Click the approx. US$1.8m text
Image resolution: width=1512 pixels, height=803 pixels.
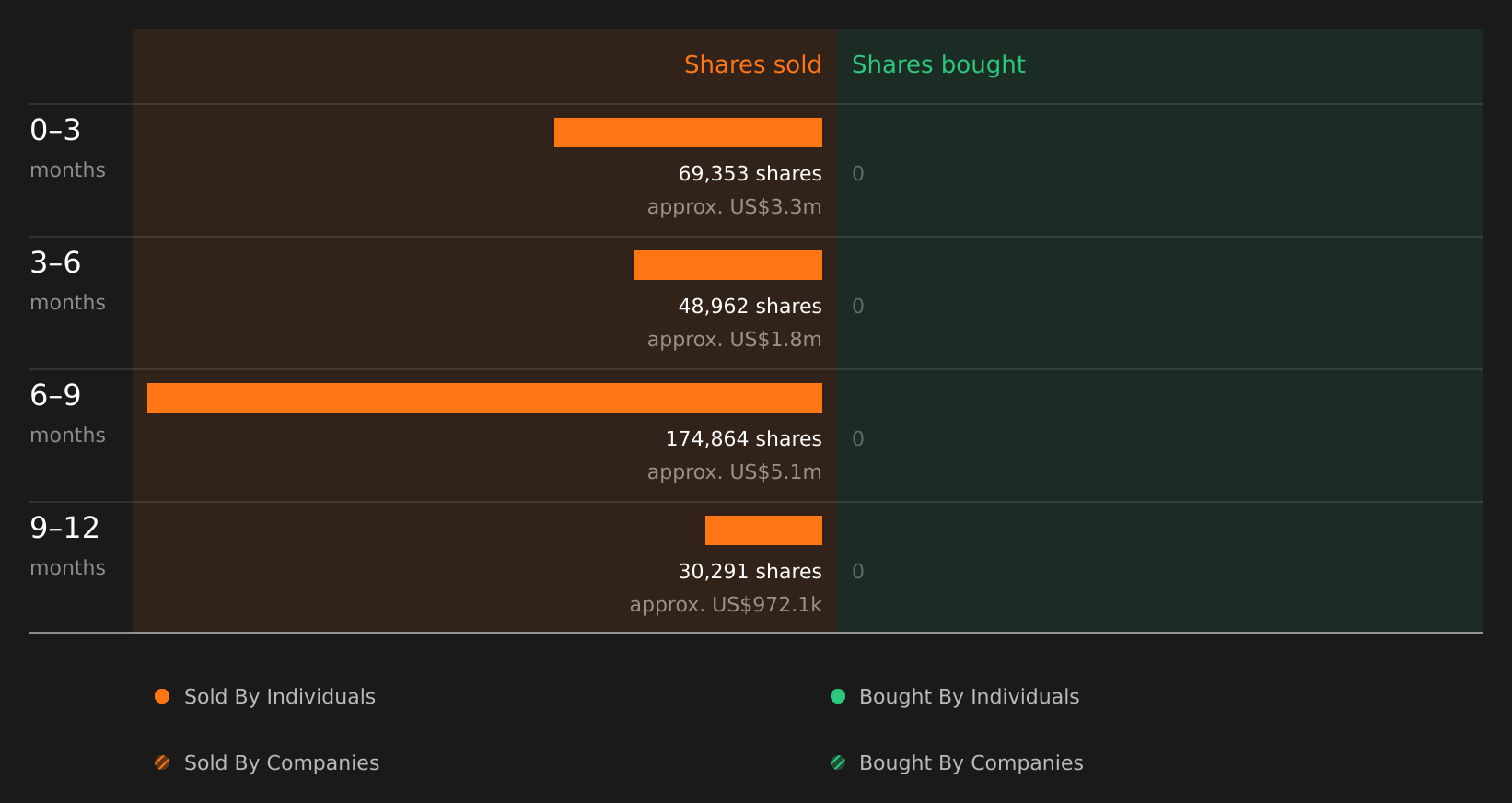point(735,340)
